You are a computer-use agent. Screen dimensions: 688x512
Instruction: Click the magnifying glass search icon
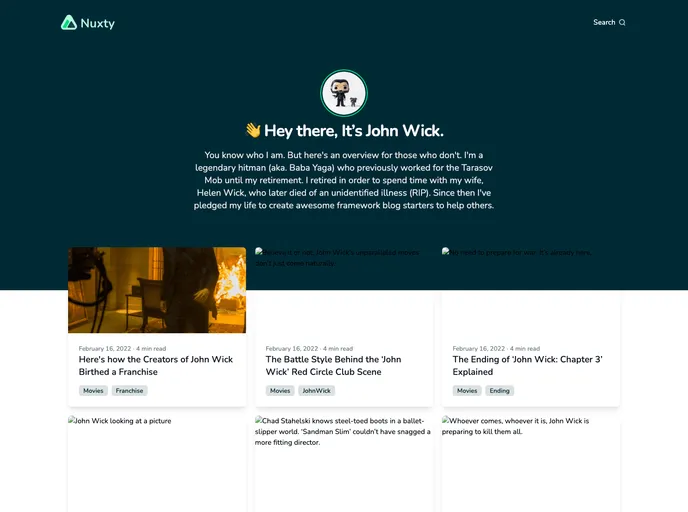pos(622,22)
